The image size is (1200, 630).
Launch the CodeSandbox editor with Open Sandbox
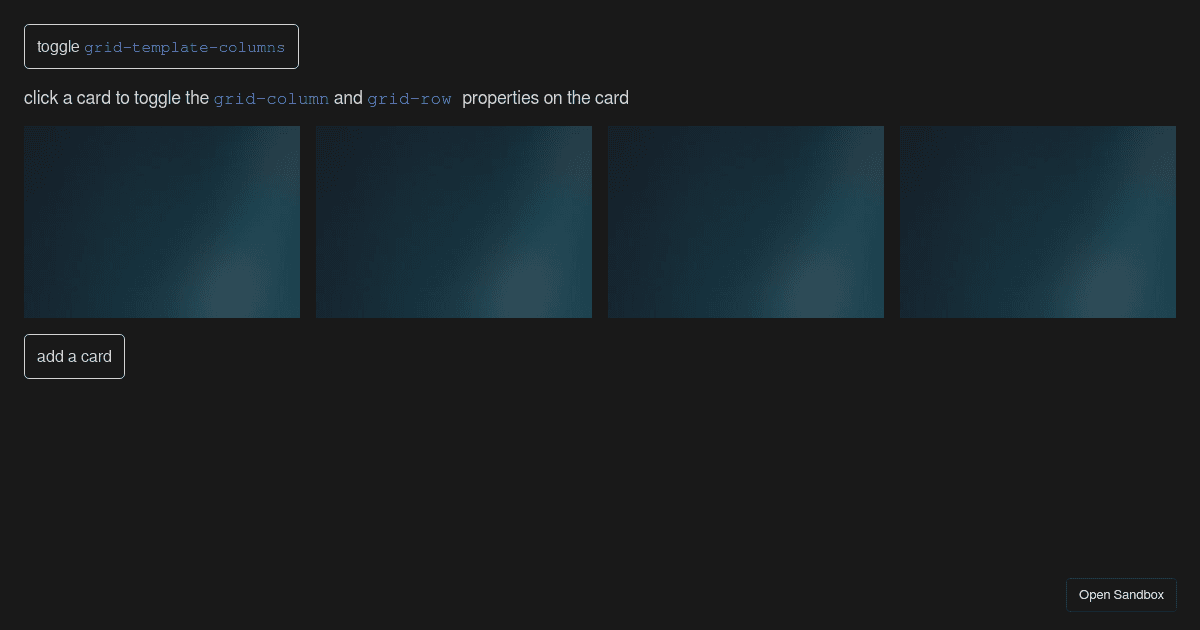pos(1121,595)
